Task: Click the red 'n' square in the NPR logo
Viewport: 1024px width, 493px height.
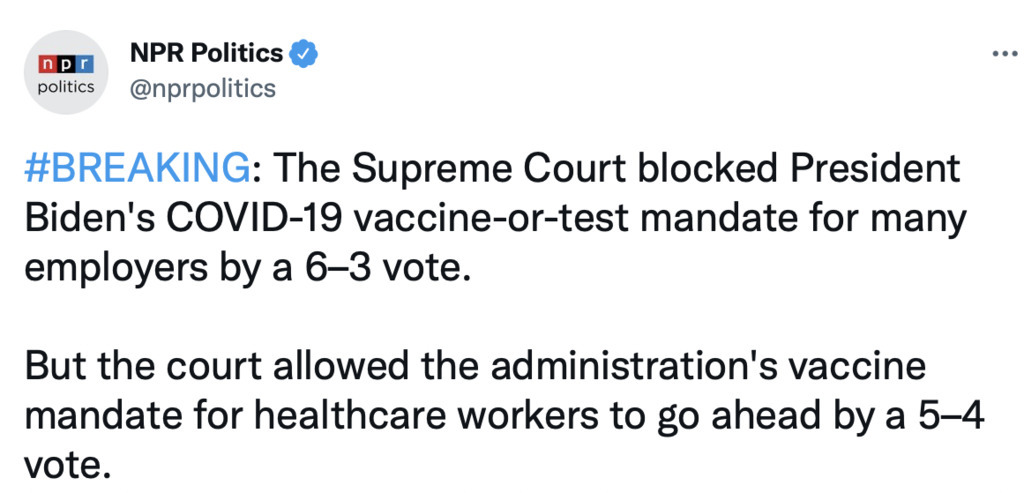Action: tap(47, 64)
